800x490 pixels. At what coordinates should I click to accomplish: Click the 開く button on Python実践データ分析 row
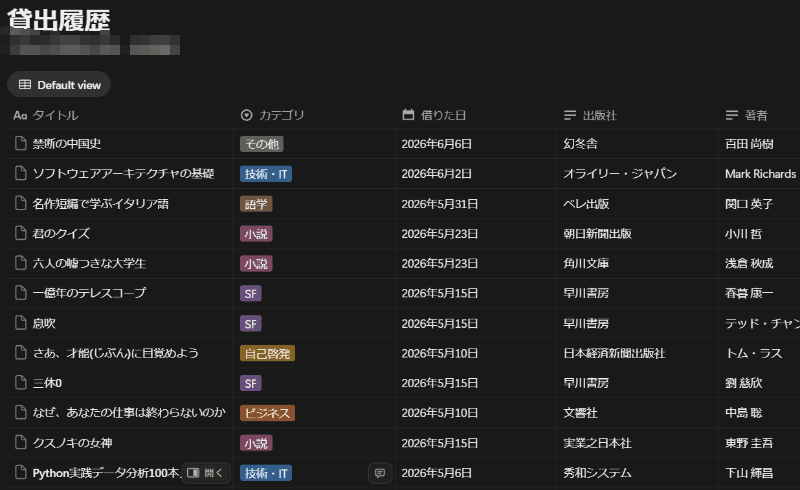click(x=206, y=473)
